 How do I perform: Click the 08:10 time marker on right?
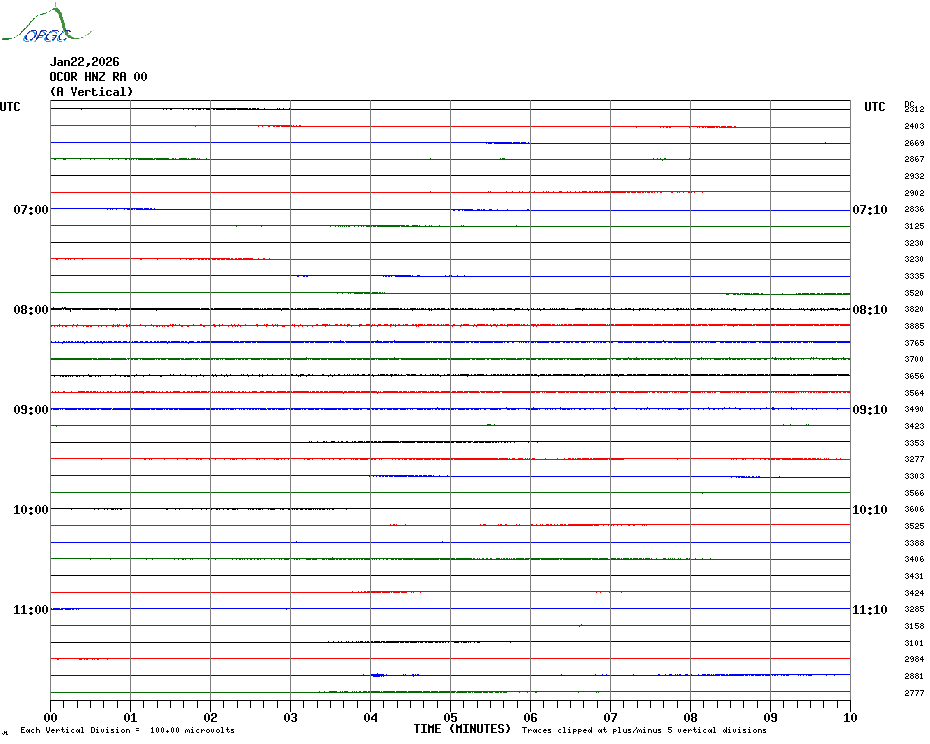click(x=869, y=310)
